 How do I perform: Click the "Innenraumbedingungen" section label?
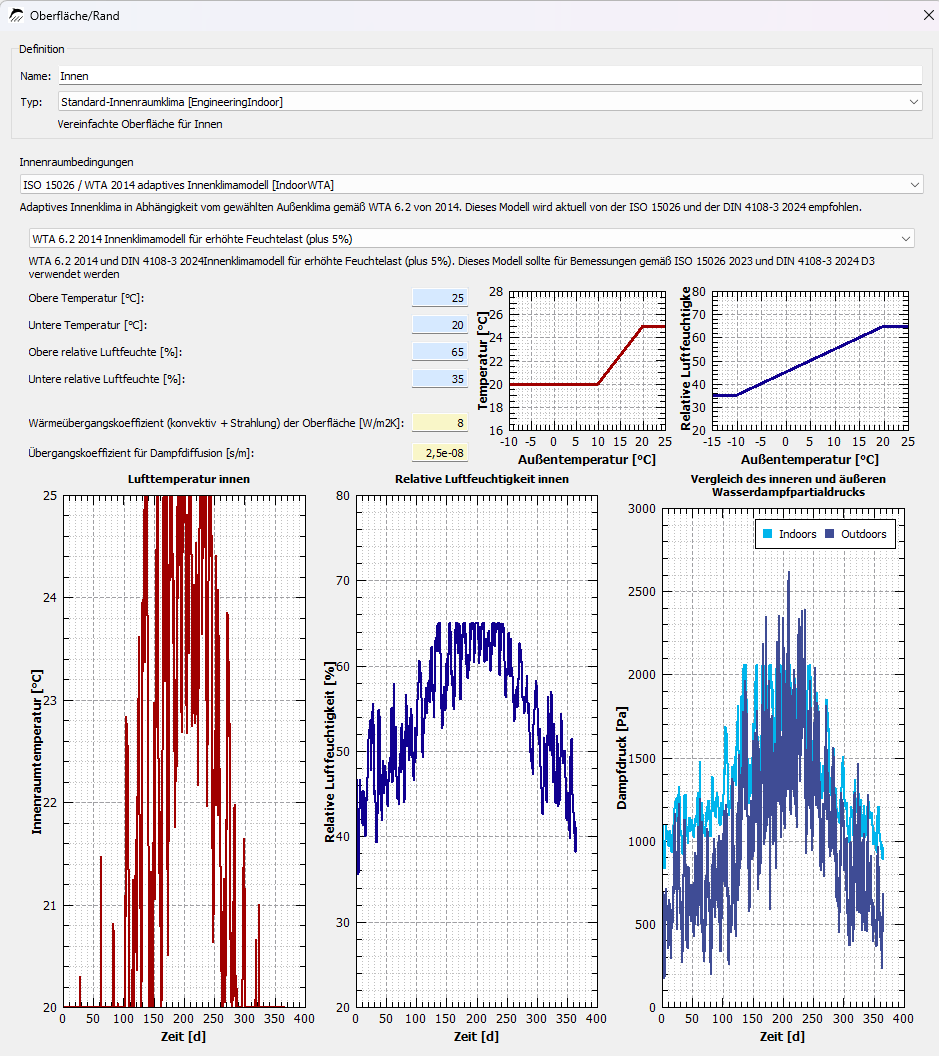(76, 162)
